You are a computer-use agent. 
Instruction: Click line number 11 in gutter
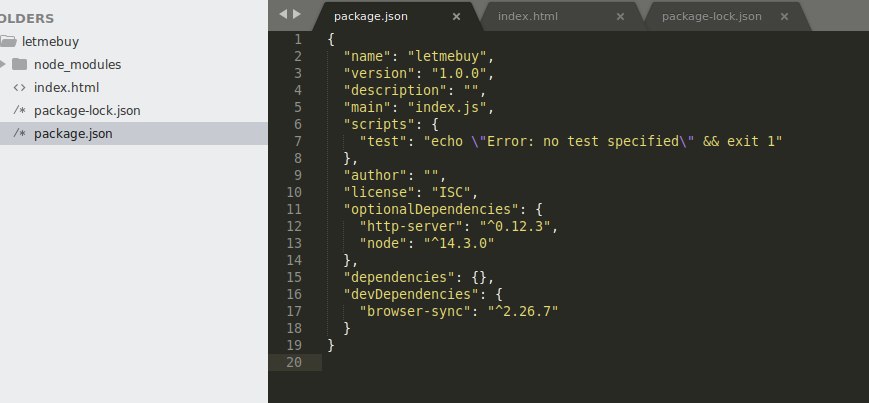[294, 209]
